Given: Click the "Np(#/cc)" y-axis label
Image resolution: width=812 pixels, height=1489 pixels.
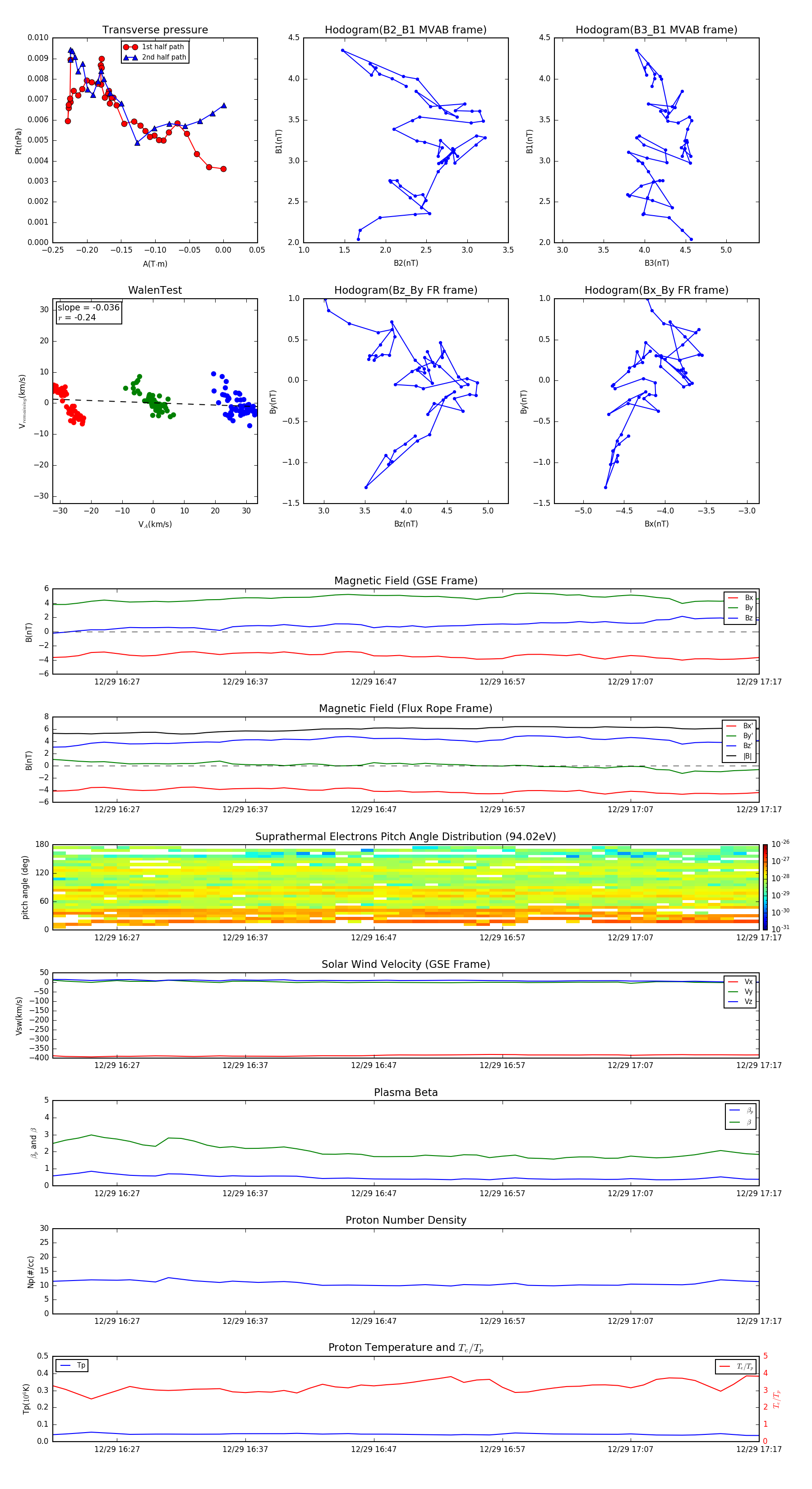Looking at the screenshot, I should pyautogui.click(x=31, y=1272).
